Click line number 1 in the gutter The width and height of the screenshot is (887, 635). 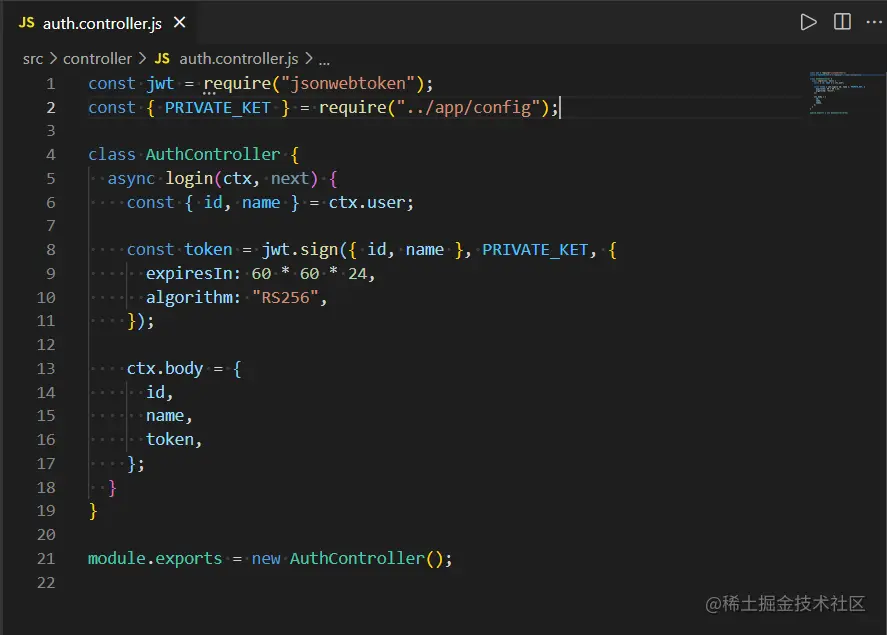pos(51,84)
